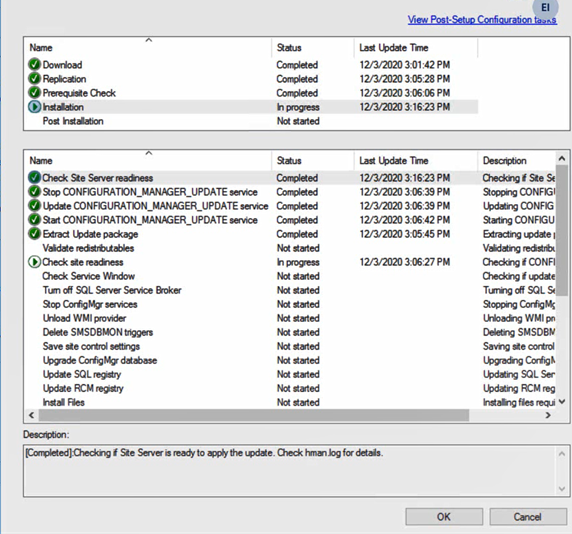Viewport: 572px width, 534px height.
Task: Sort lower list by Last Update Time header
Action: 416,161
